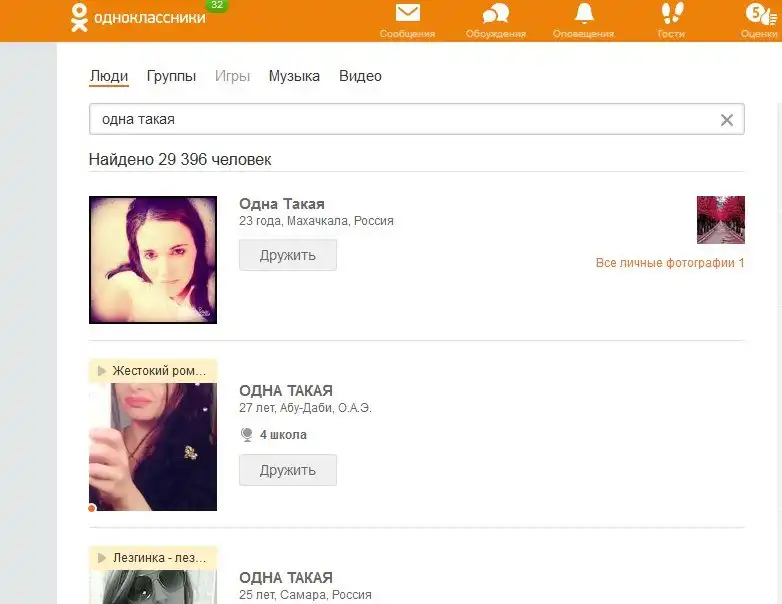Screen dimensions: 782x604
Task: Play Жестокий ром... music status
Action: pos(101,371)
